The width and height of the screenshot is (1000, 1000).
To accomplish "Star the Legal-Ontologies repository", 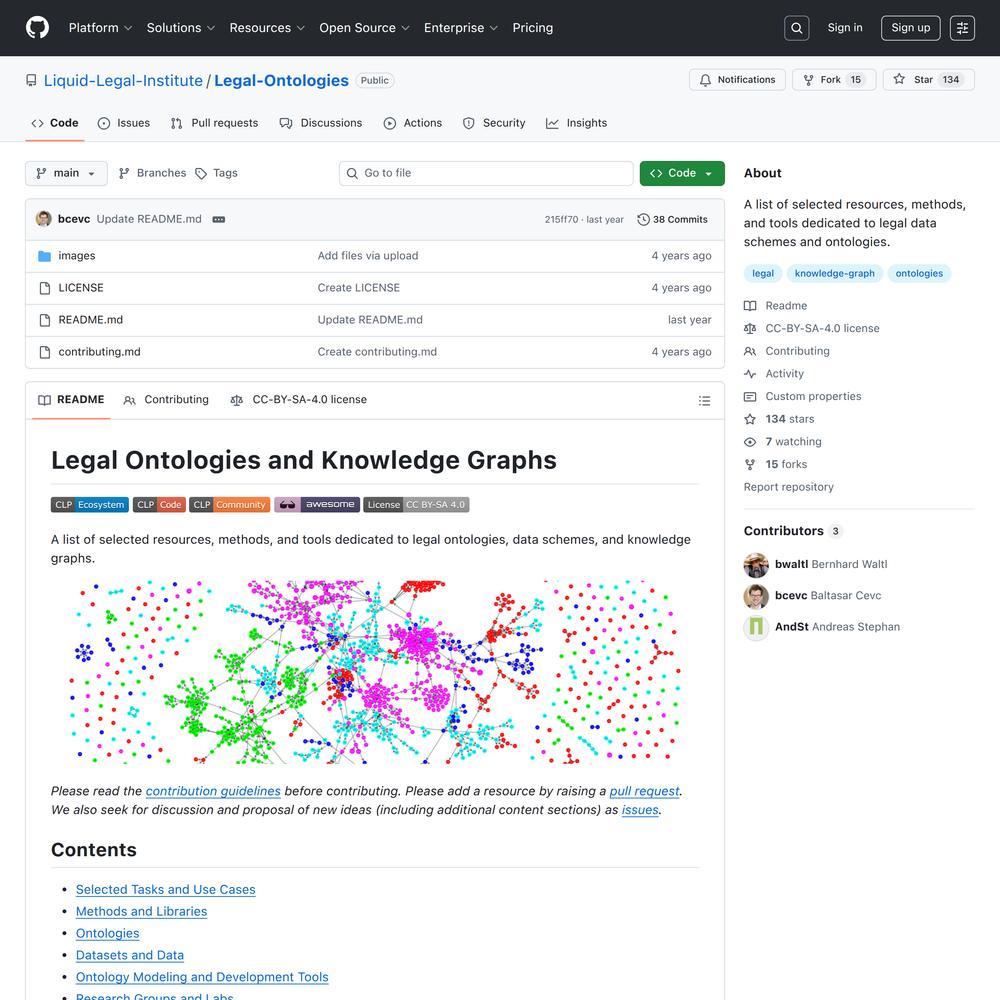I will click(x=924, y=80).
